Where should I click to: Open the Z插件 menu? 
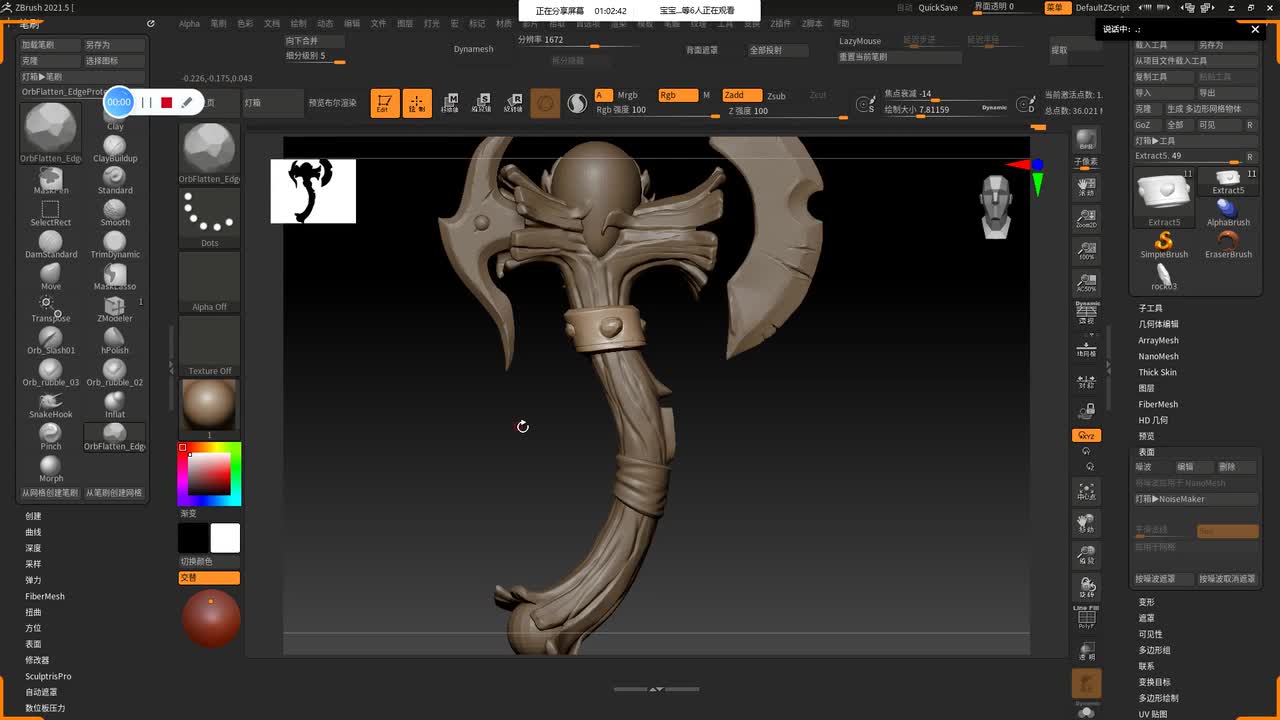pos(780,23)
